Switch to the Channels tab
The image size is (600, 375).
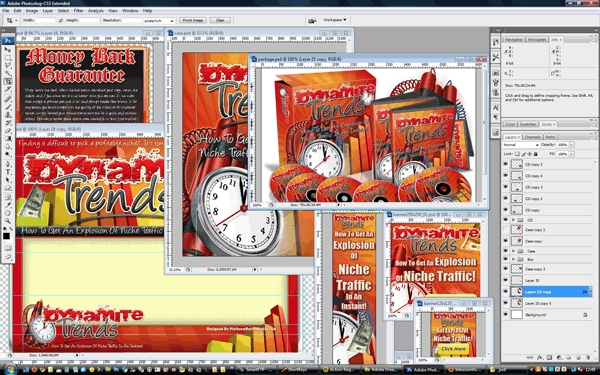(x=532, y=137)
